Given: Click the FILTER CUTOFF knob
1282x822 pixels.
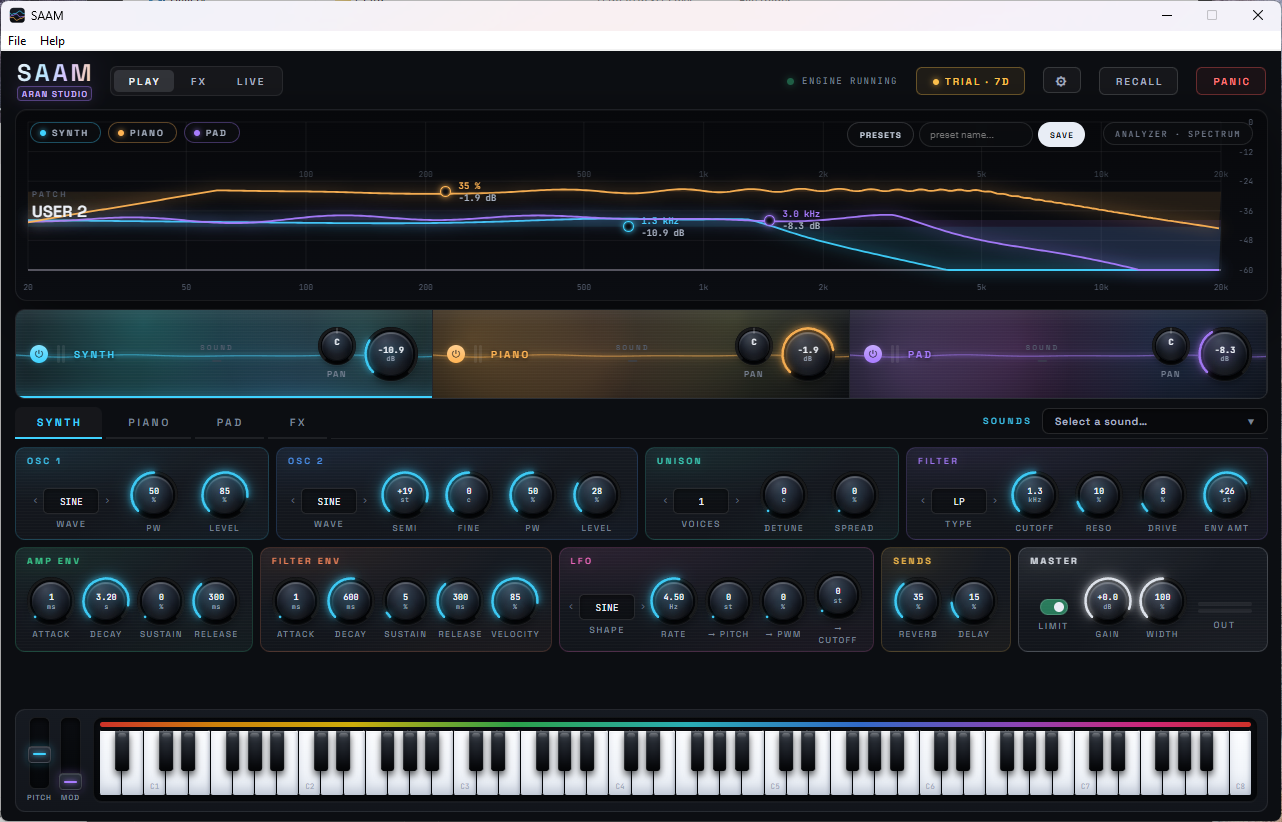Looking at the screenshot, I should (1034, 494).
